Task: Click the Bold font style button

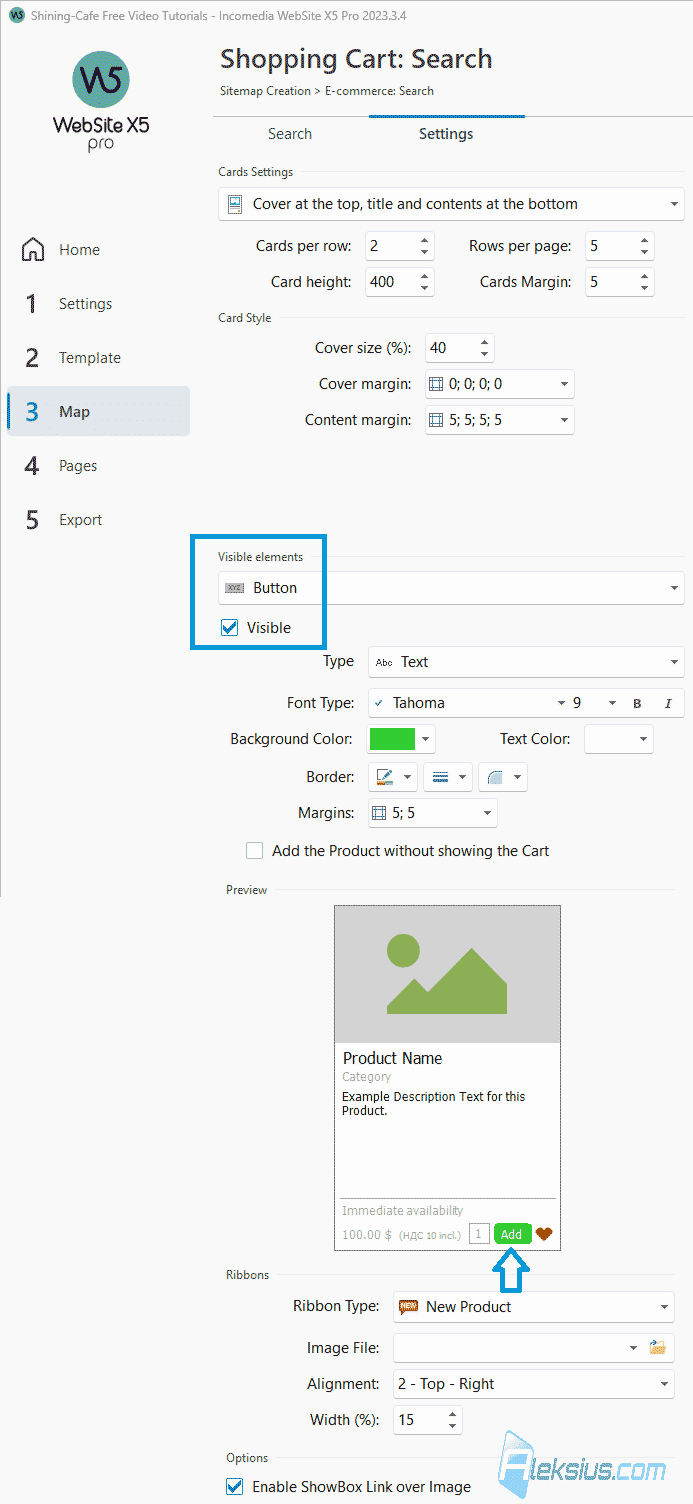Action: click(637, 703)
